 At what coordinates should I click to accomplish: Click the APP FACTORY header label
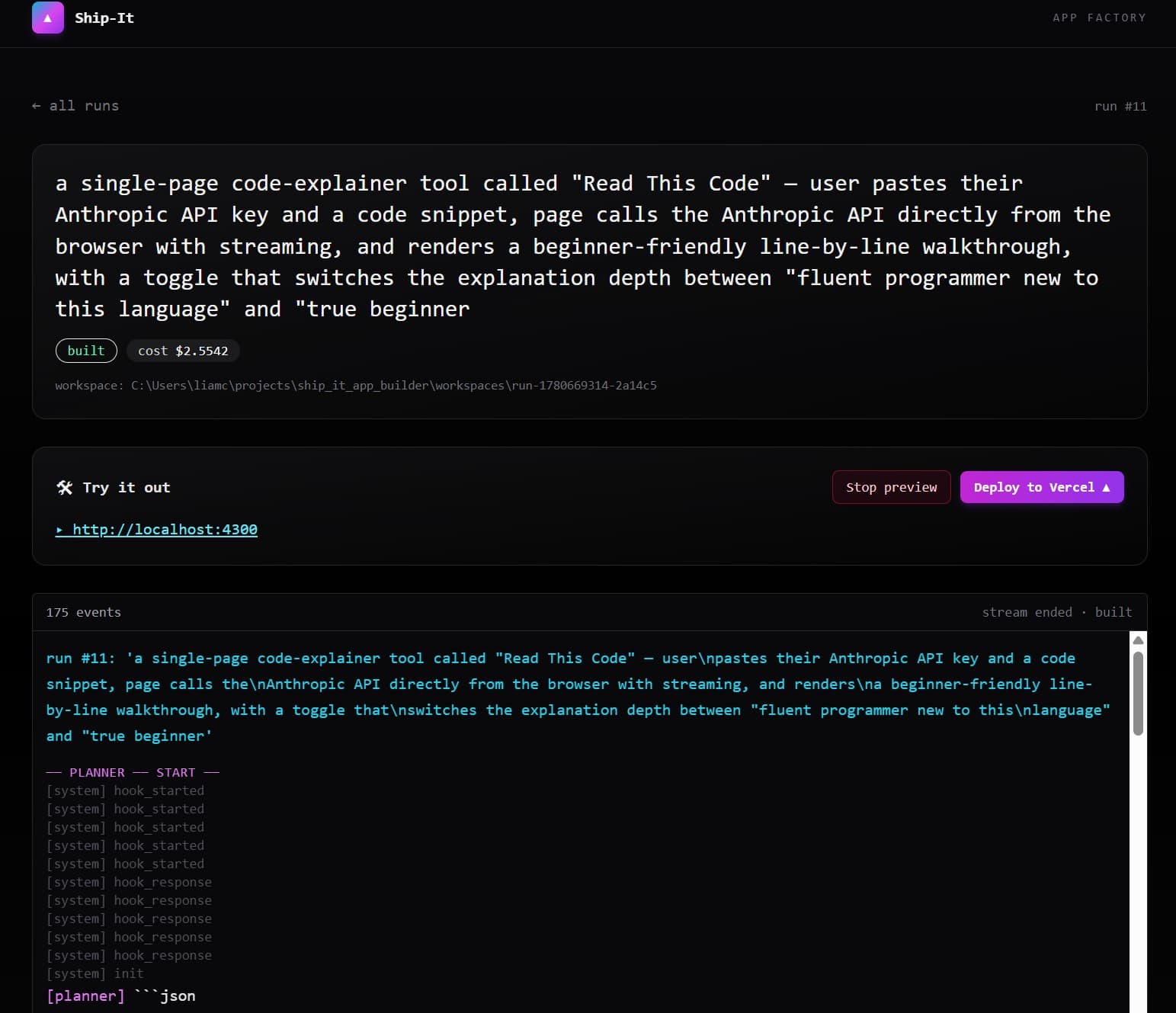[1099, 18]
